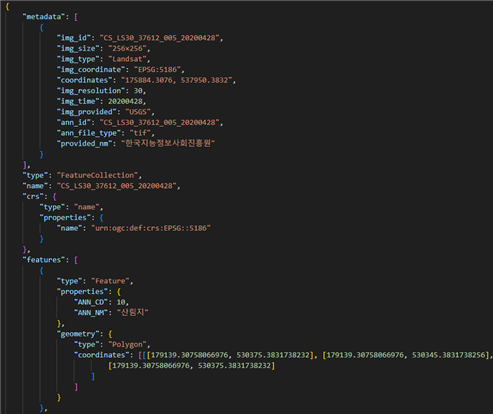Screen dimensions: 493x414
Task: Select the "provided_nm" key
Action: pos(84,144)
